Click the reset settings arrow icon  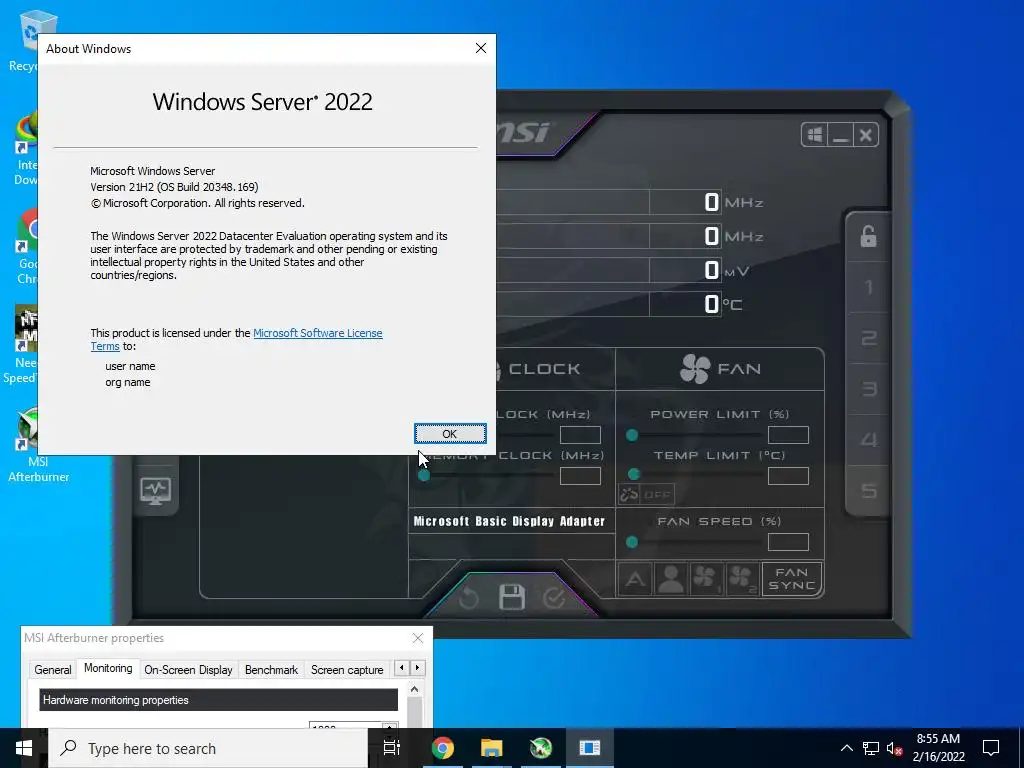coord(468,598)
